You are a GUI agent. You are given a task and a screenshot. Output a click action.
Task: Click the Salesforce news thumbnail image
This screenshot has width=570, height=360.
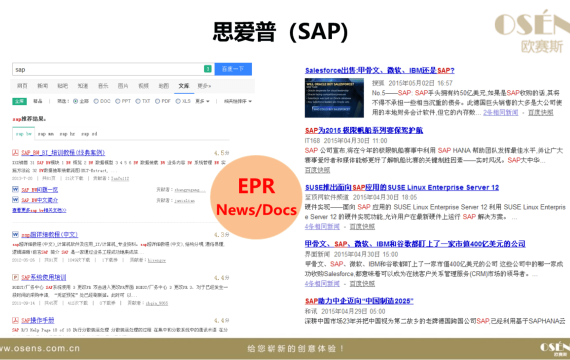pyautogui.click(x=334, y=98)
